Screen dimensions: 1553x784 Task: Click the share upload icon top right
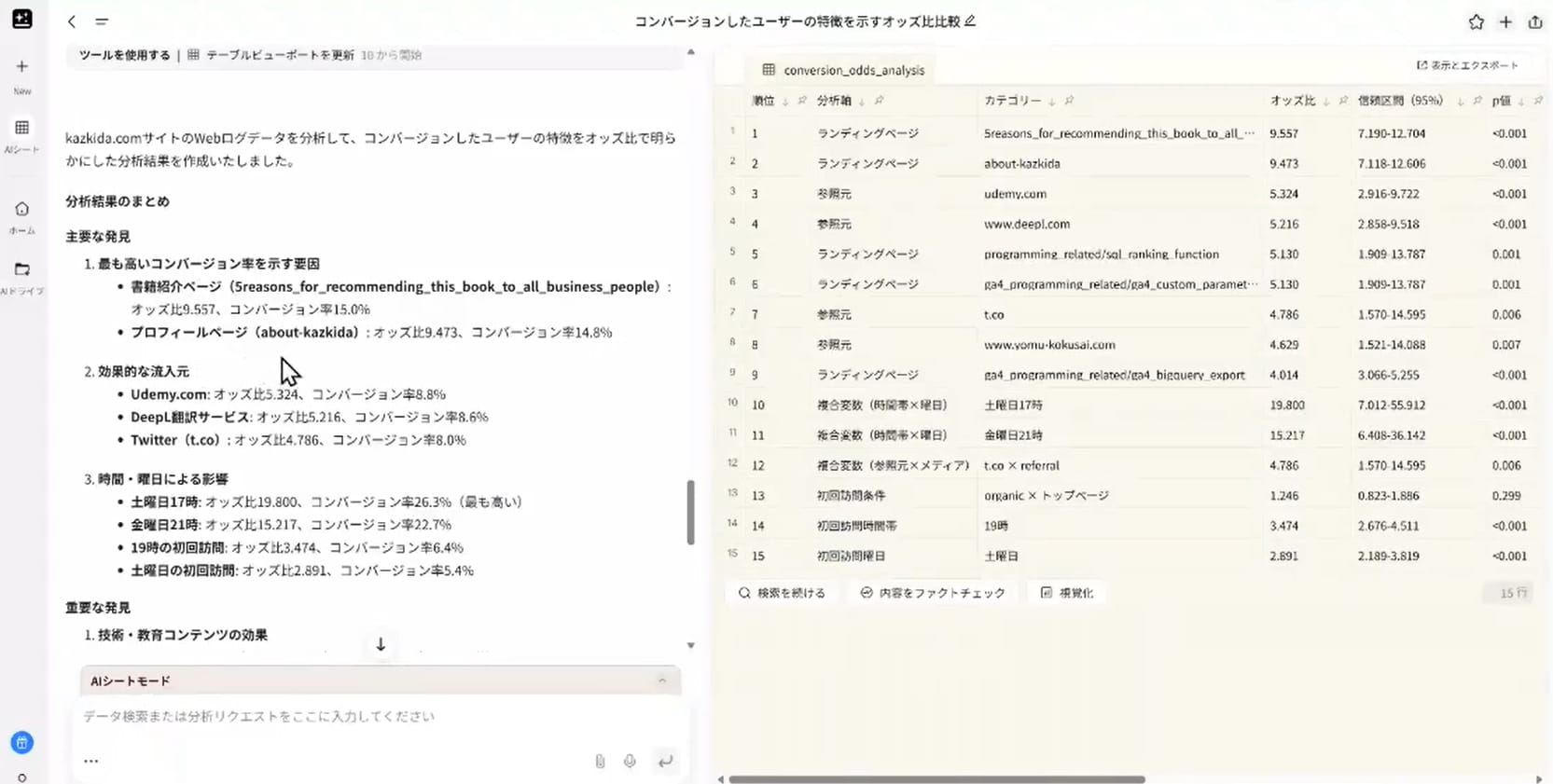pos(1534,21)
